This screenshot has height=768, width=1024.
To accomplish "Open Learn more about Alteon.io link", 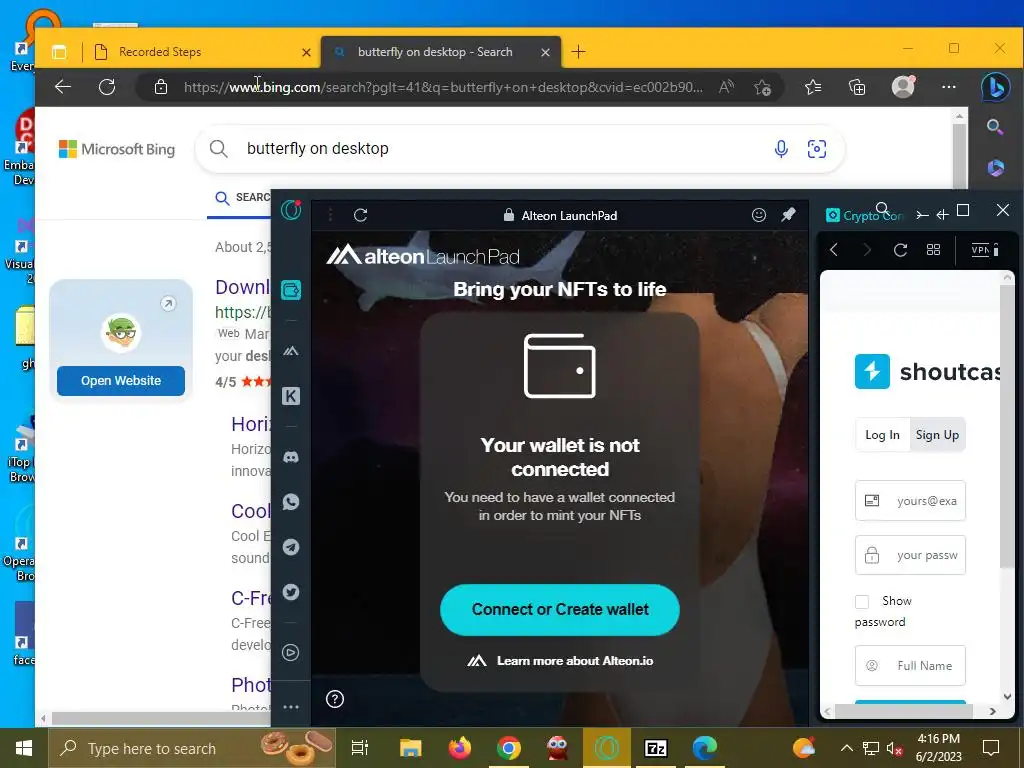I will pos(560,661).
